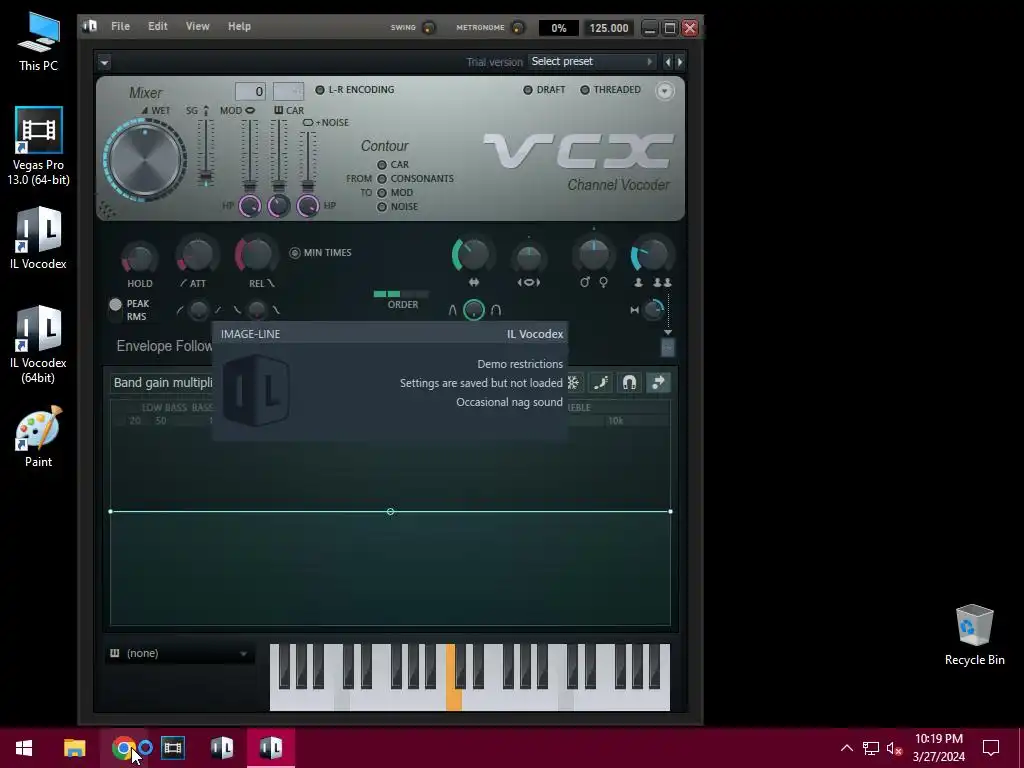Open the Recycle Bin on desktop
1024x768 pixels.
[974, 635]
